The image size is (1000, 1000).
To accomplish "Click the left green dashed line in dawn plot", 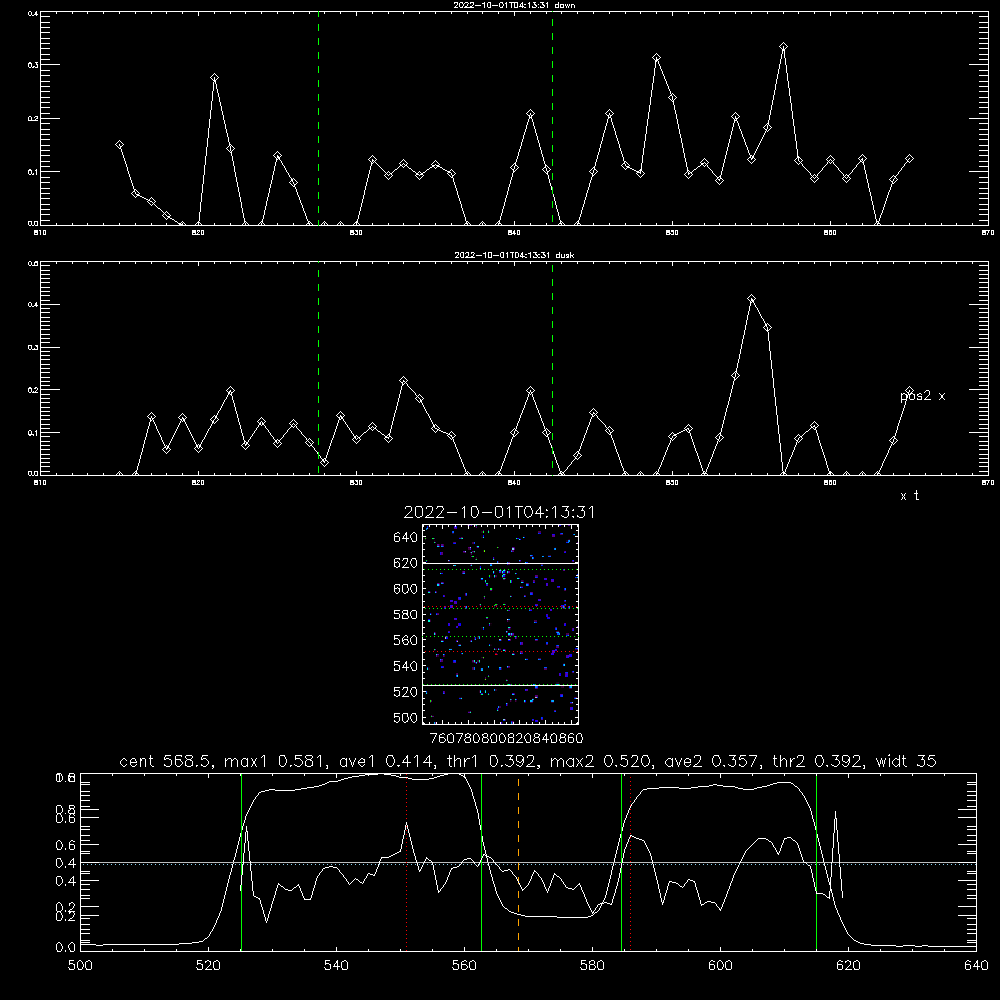I will coord(318,118).
